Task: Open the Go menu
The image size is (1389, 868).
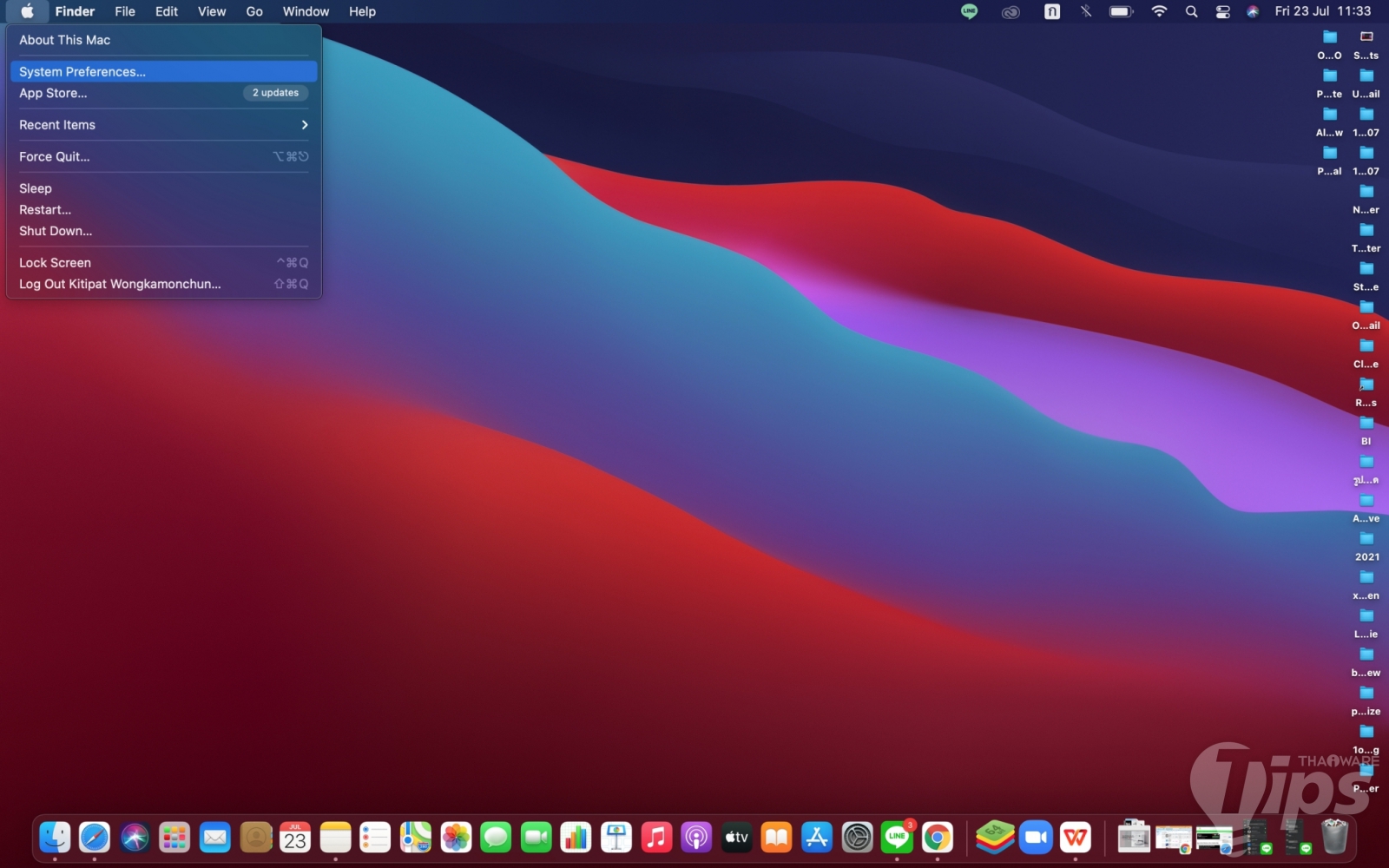Action: [x=254, y=11]
